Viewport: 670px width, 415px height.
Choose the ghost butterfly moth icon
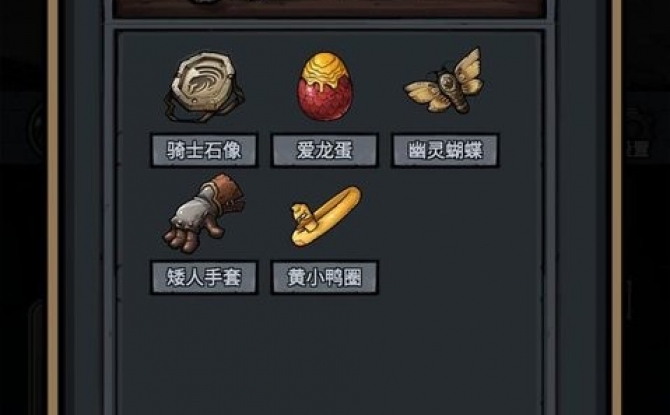pyautogui.click(x=444, y=81)
